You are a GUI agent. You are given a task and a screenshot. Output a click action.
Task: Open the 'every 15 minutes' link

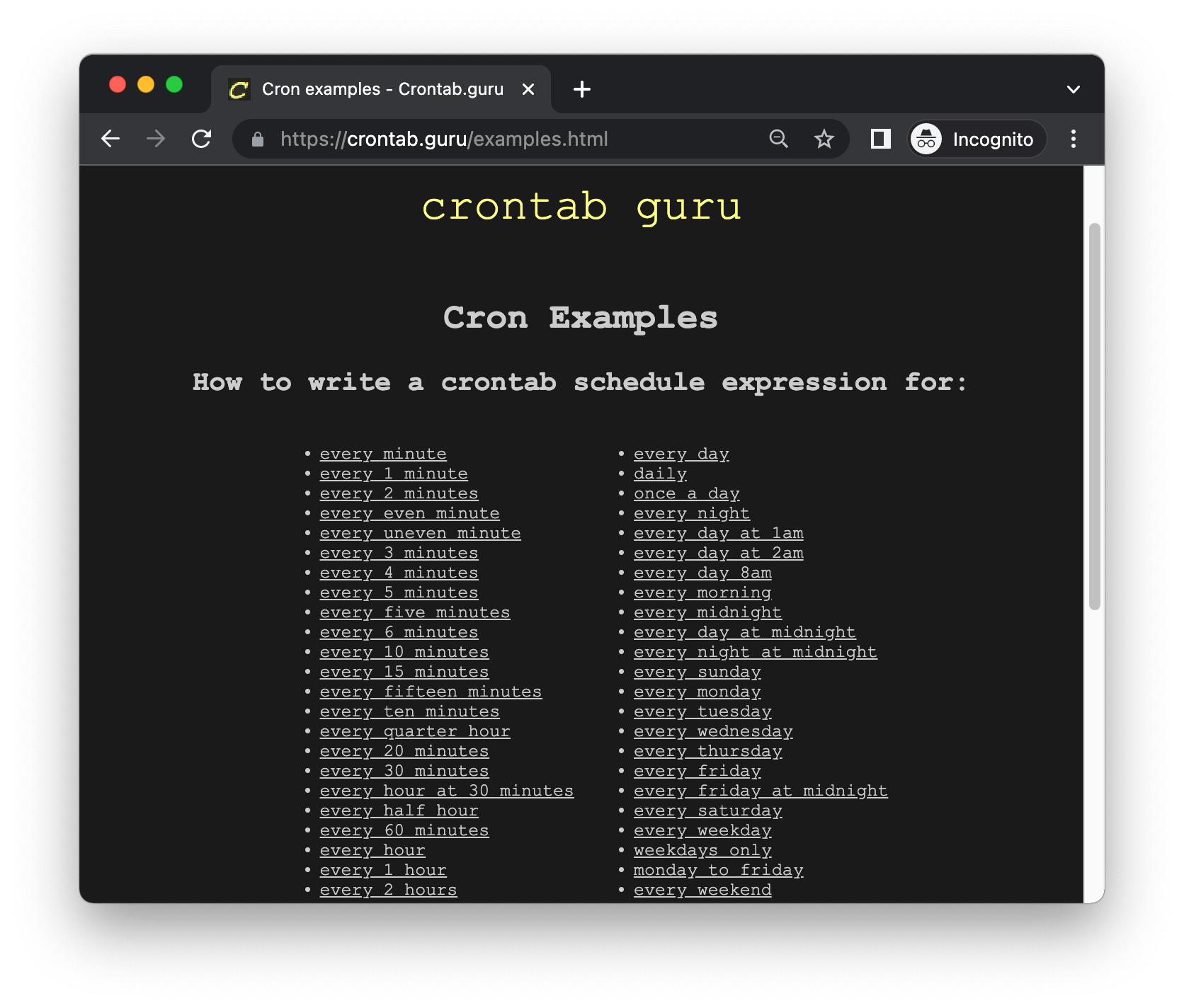tap(404, 672)
